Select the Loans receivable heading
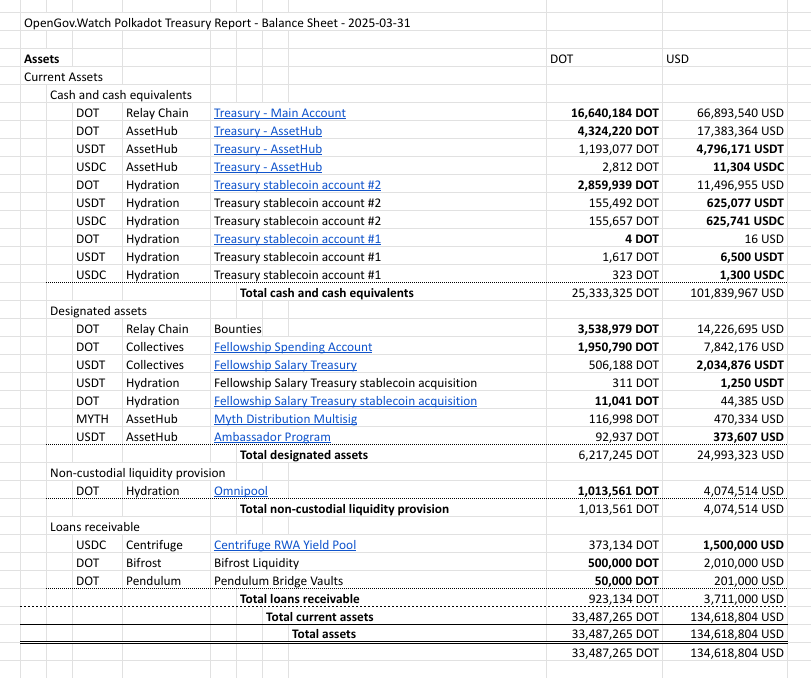 coord(95,527)
